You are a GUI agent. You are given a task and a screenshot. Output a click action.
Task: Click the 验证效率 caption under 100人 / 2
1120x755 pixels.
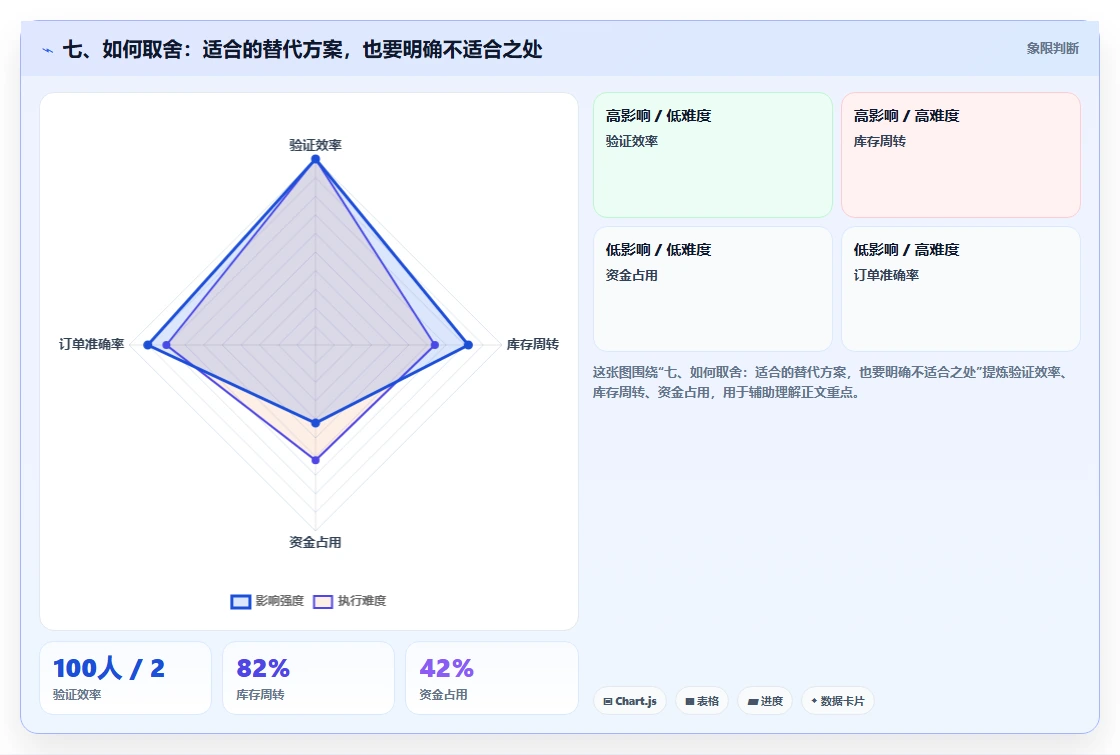point(77,694)
